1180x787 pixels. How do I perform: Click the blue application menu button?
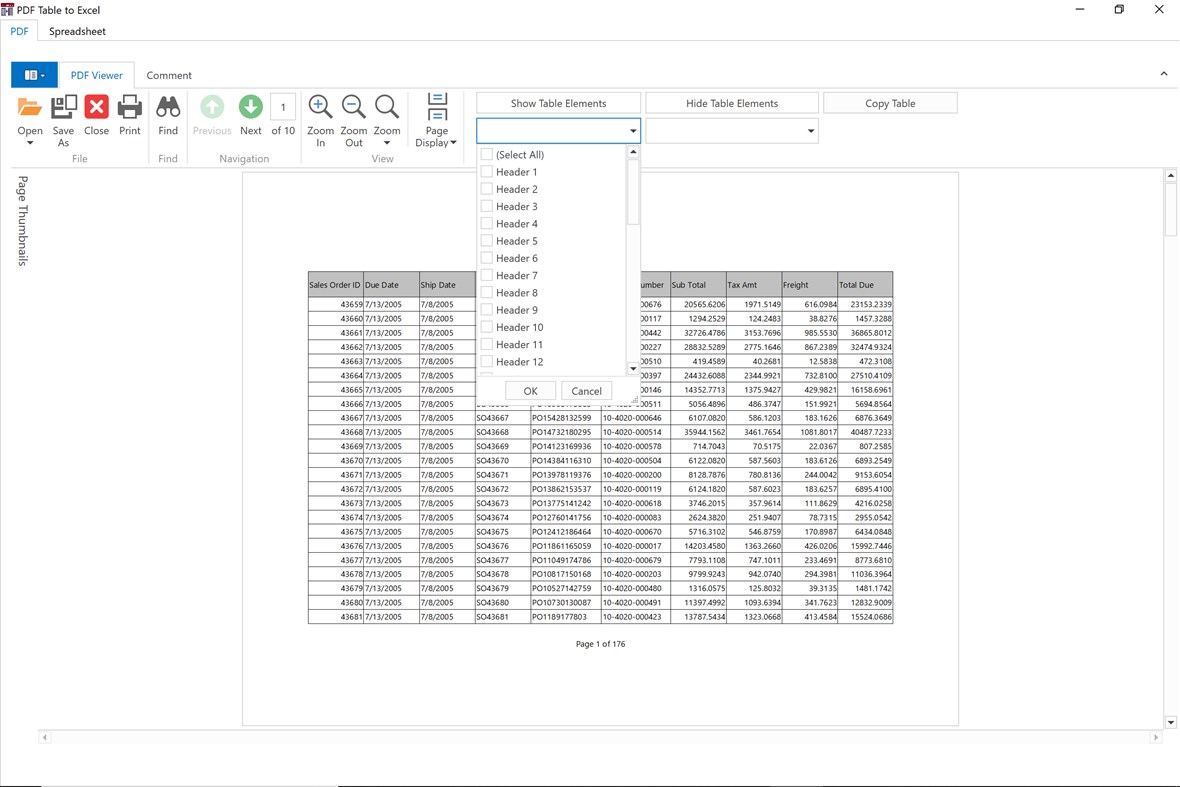(34, 75)
